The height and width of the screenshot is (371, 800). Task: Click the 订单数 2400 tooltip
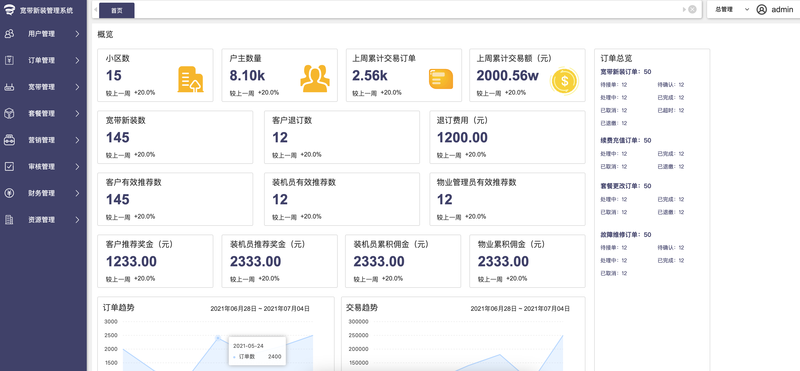click(257, 351)
